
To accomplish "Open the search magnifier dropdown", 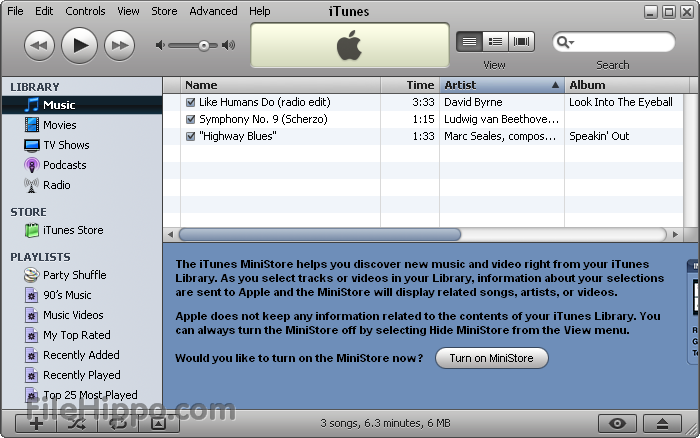I will point(565,42).
